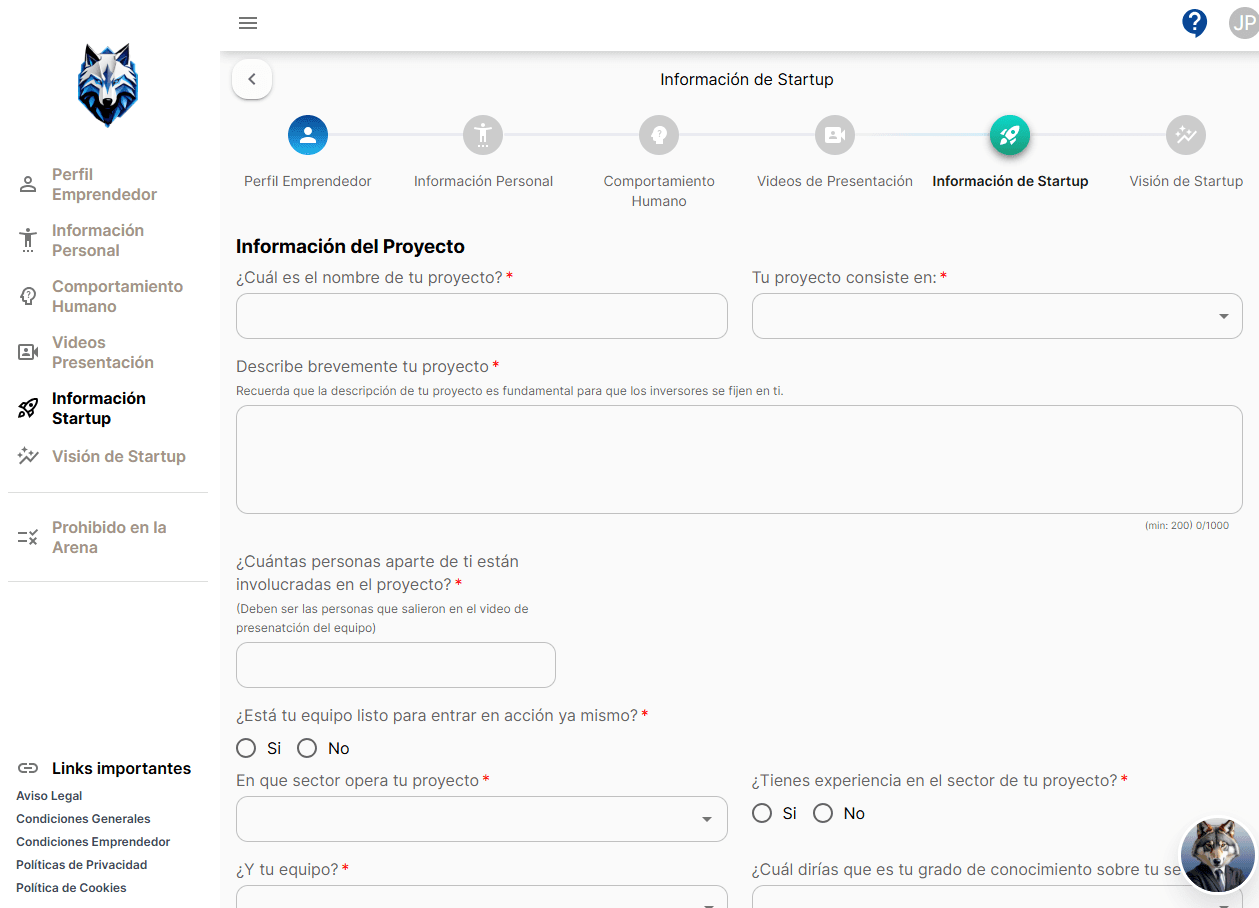Open the hamburger menu icon
Image resolution: width=1259 pixels, height=908 pixels.
pyautogui.click(x=248, y=23)
